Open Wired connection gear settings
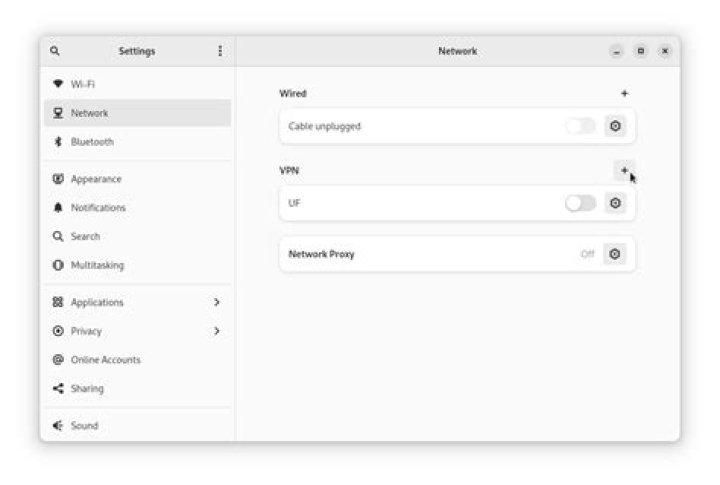Viewport: 720px width, 485px height. pyautogui.click(x=615, y=126)
